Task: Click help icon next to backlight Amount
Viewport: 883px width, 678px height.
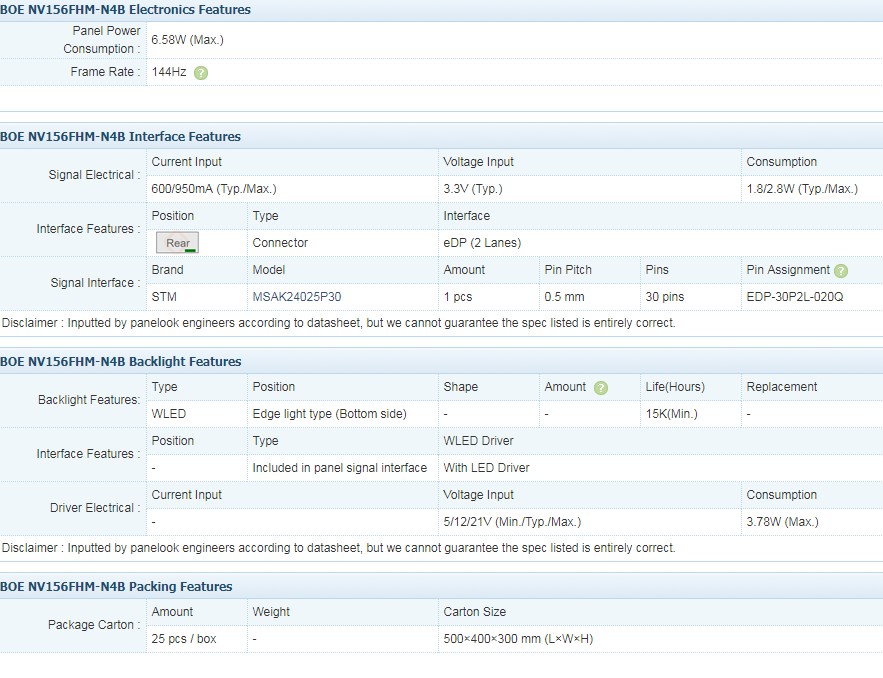Action: pyautogui.click(x=601, y=388)
